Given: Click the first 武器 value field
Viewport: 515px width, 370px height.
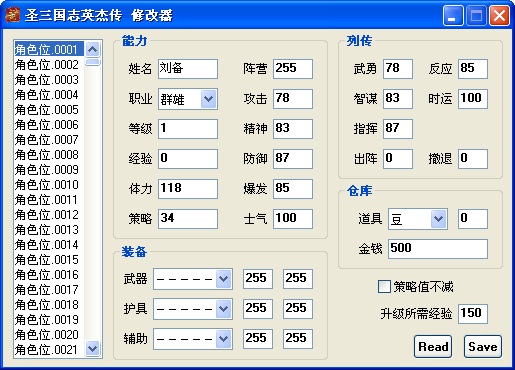Looking at the screenshot, I should 258,279.
